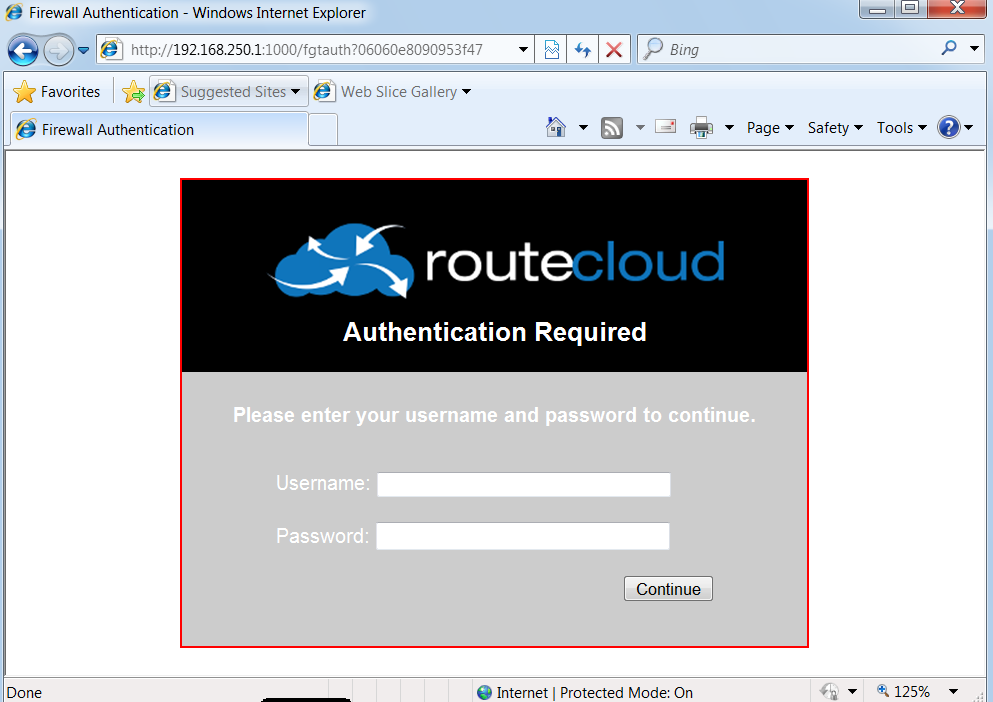Expand the Help dropdown arrow
Image resolution: width=993 pixels, height=702 pixels.
point(969,127)
